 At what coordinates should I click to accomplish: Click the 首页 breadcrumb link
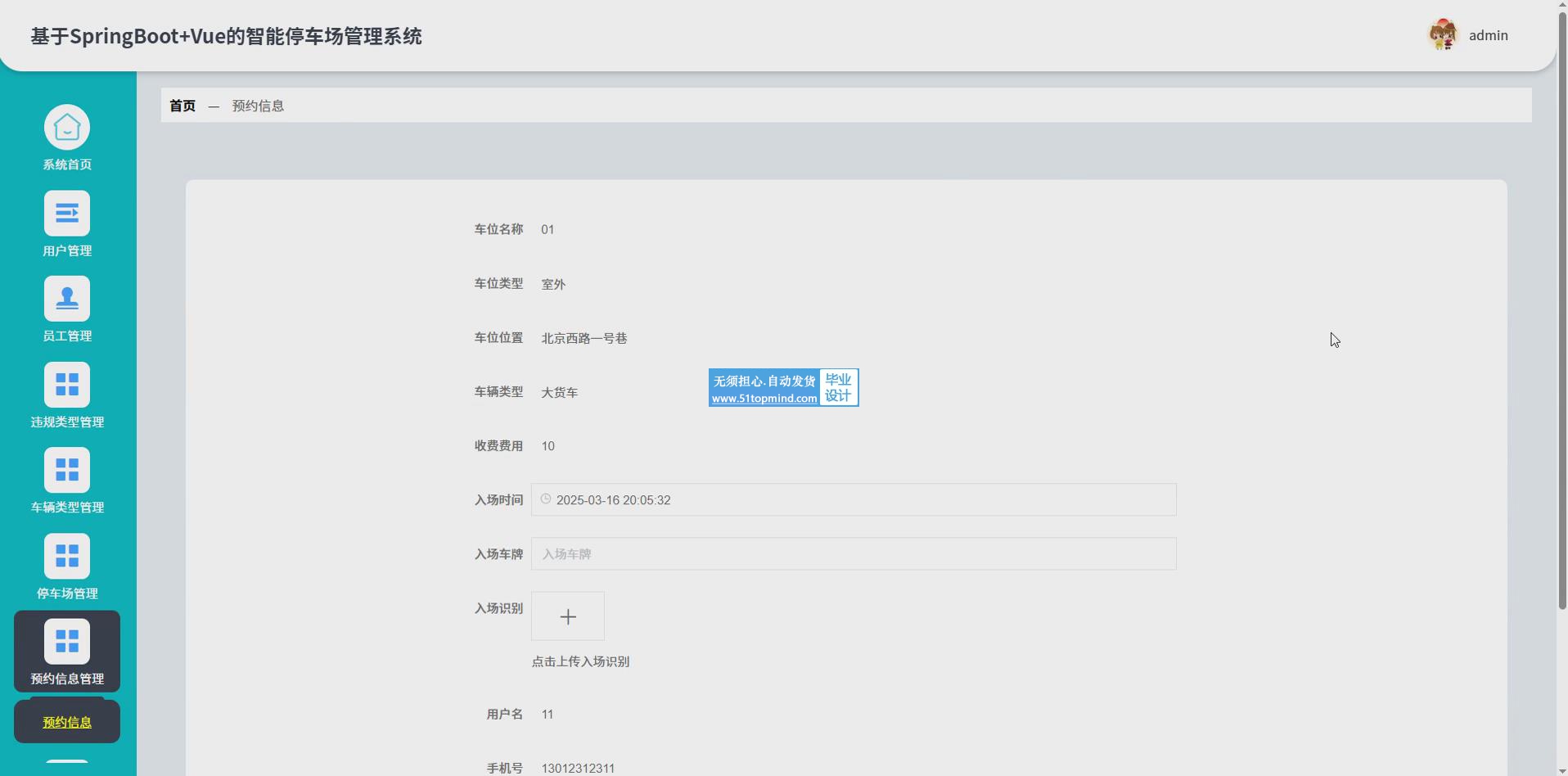[x=182, y=106]
